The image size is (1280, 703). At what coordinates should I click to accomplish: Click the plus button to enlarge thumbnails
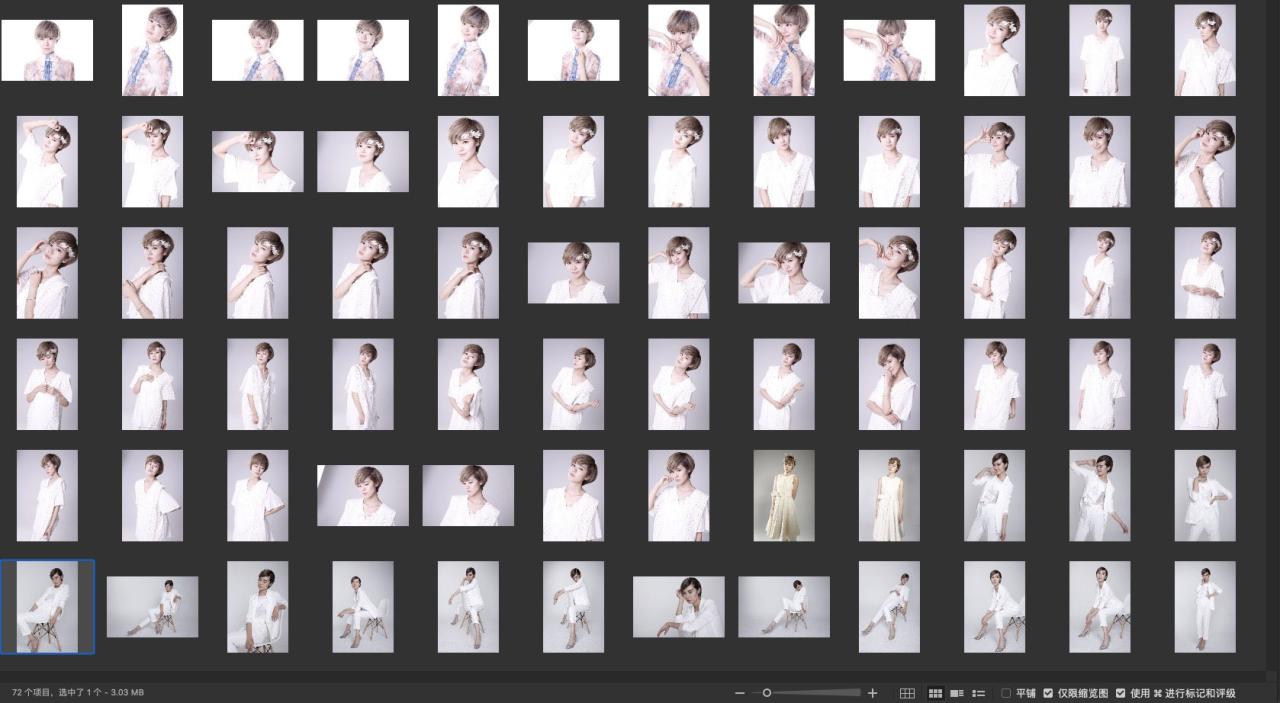(x=872, y=693)
